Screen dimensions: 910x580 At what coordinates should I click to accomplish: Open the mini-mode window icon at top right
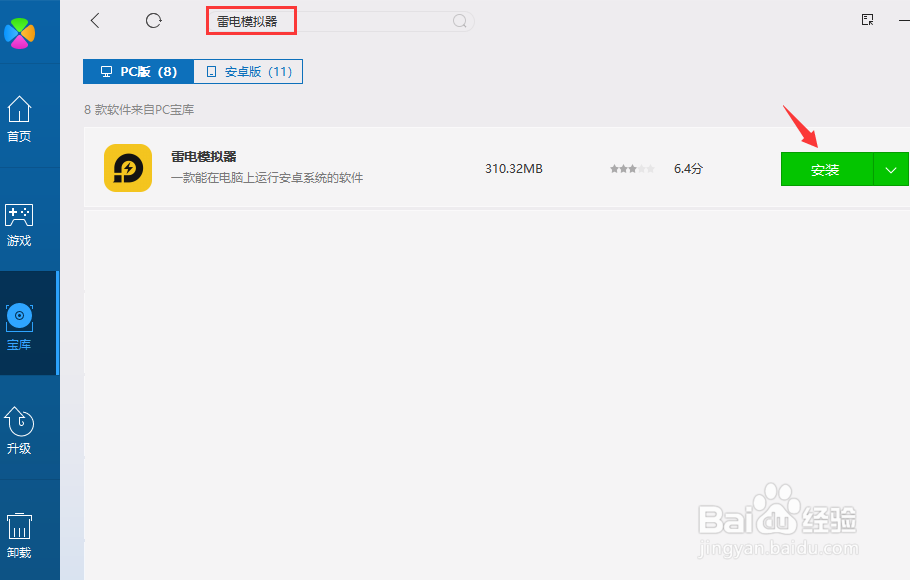[868, 20]
